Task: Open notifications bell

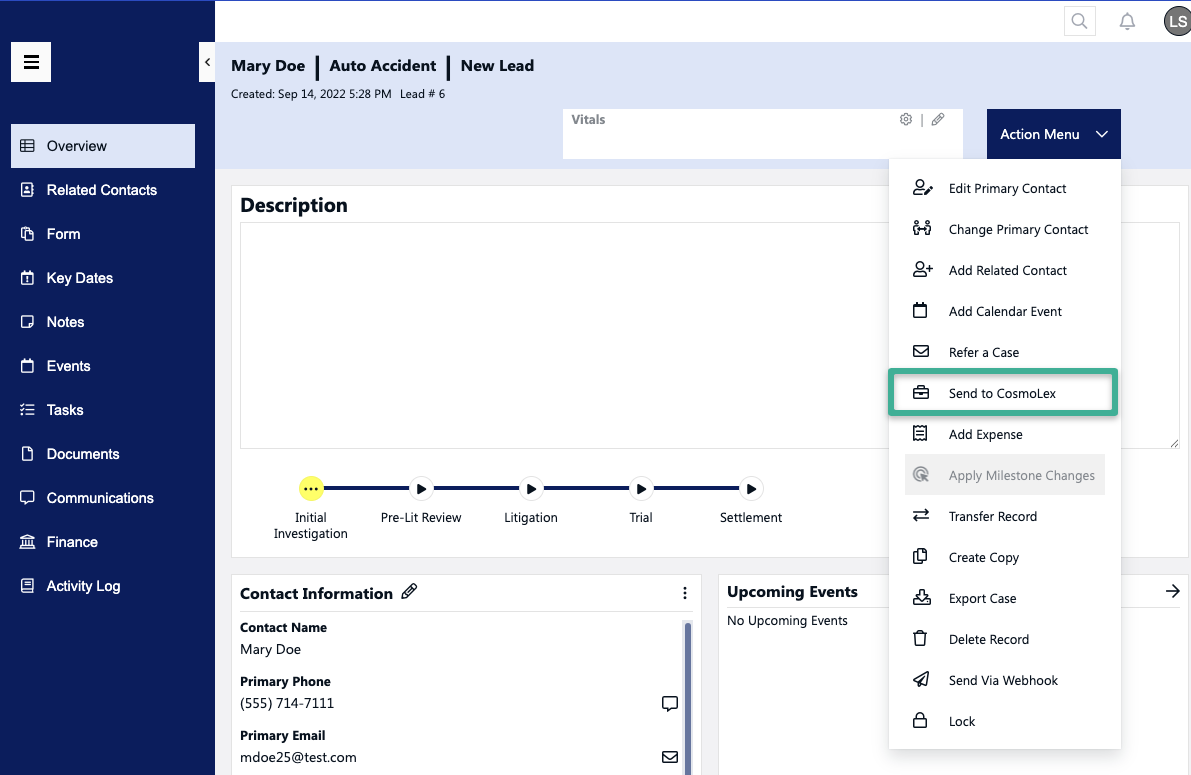Action: [1127, 21]
